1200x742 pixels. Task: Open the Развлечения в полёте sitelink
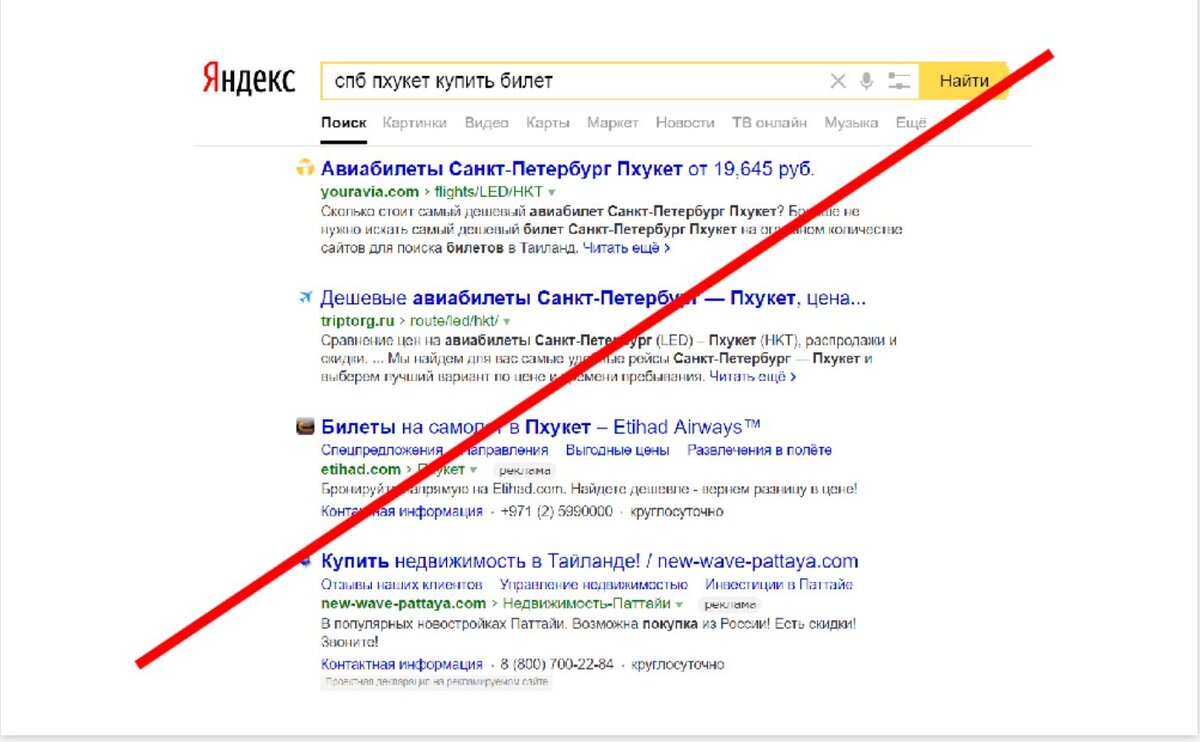coord(759,450)
